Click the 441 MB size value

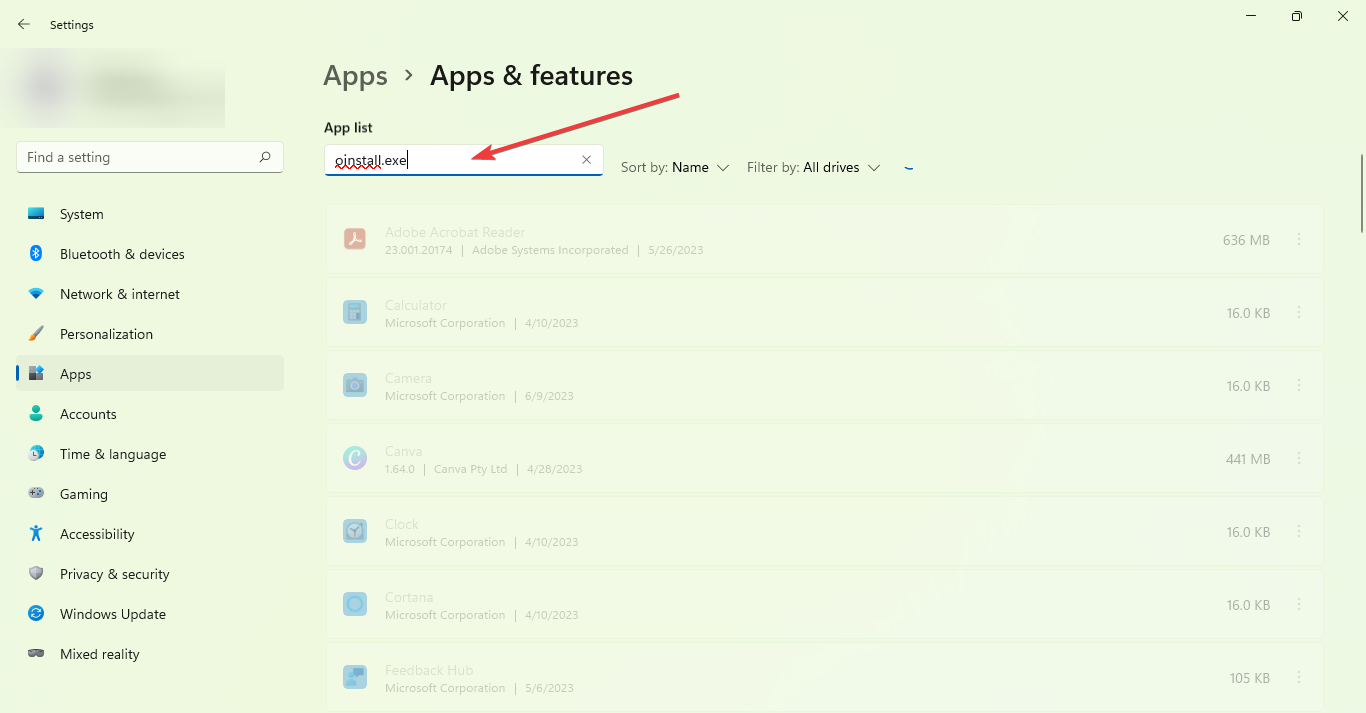point(1248,459)
